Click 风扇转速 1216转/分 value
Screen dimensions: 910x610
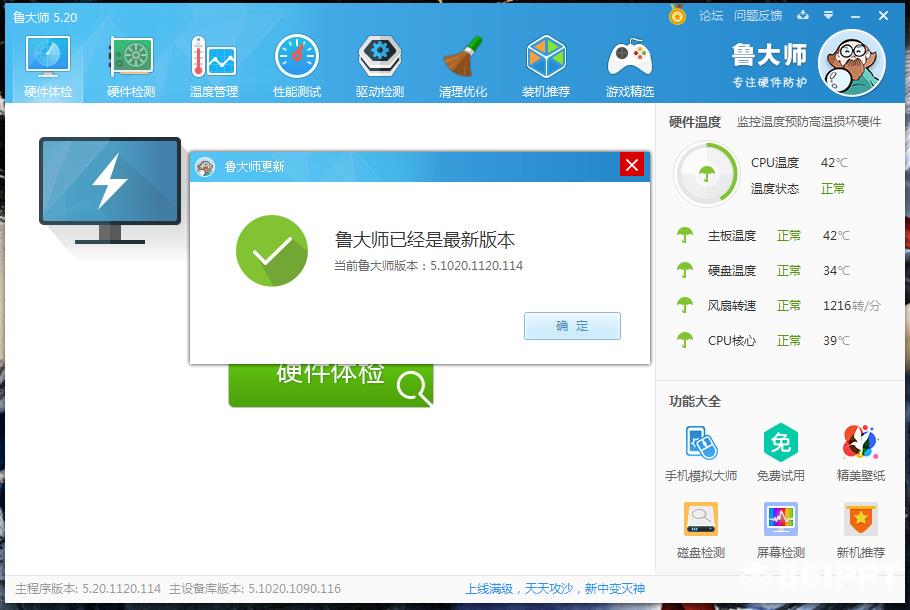851,305
